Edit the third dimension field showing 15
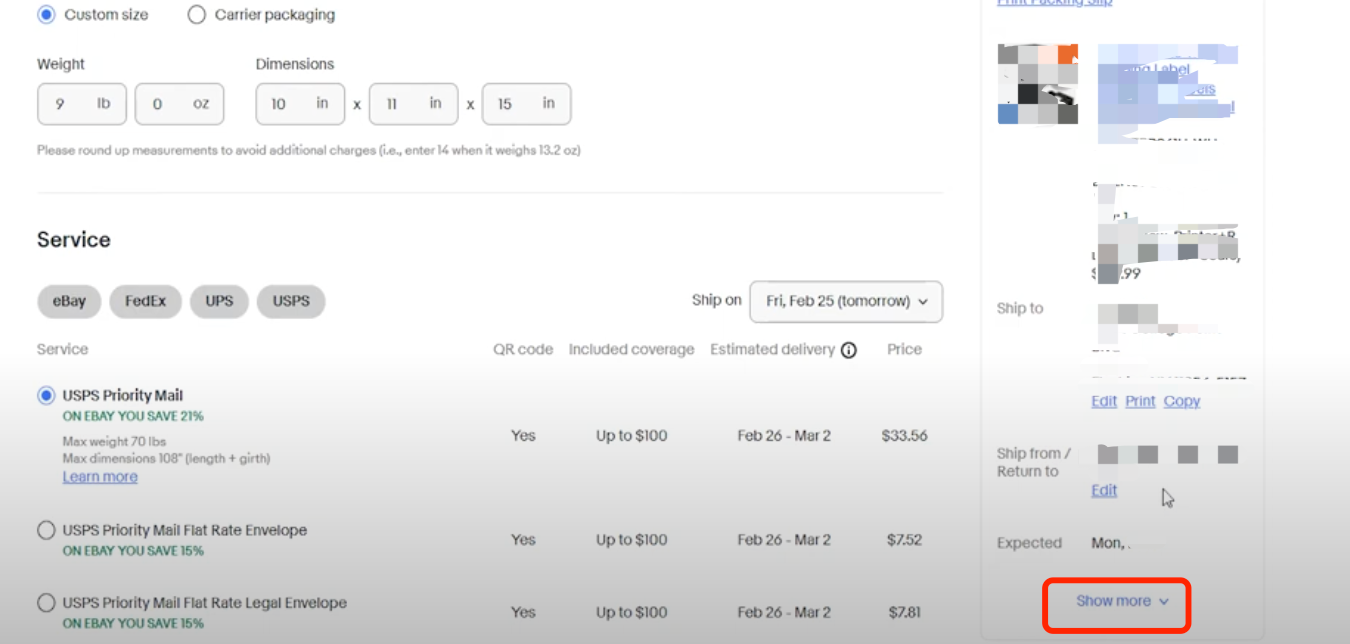 pos(526,104)
